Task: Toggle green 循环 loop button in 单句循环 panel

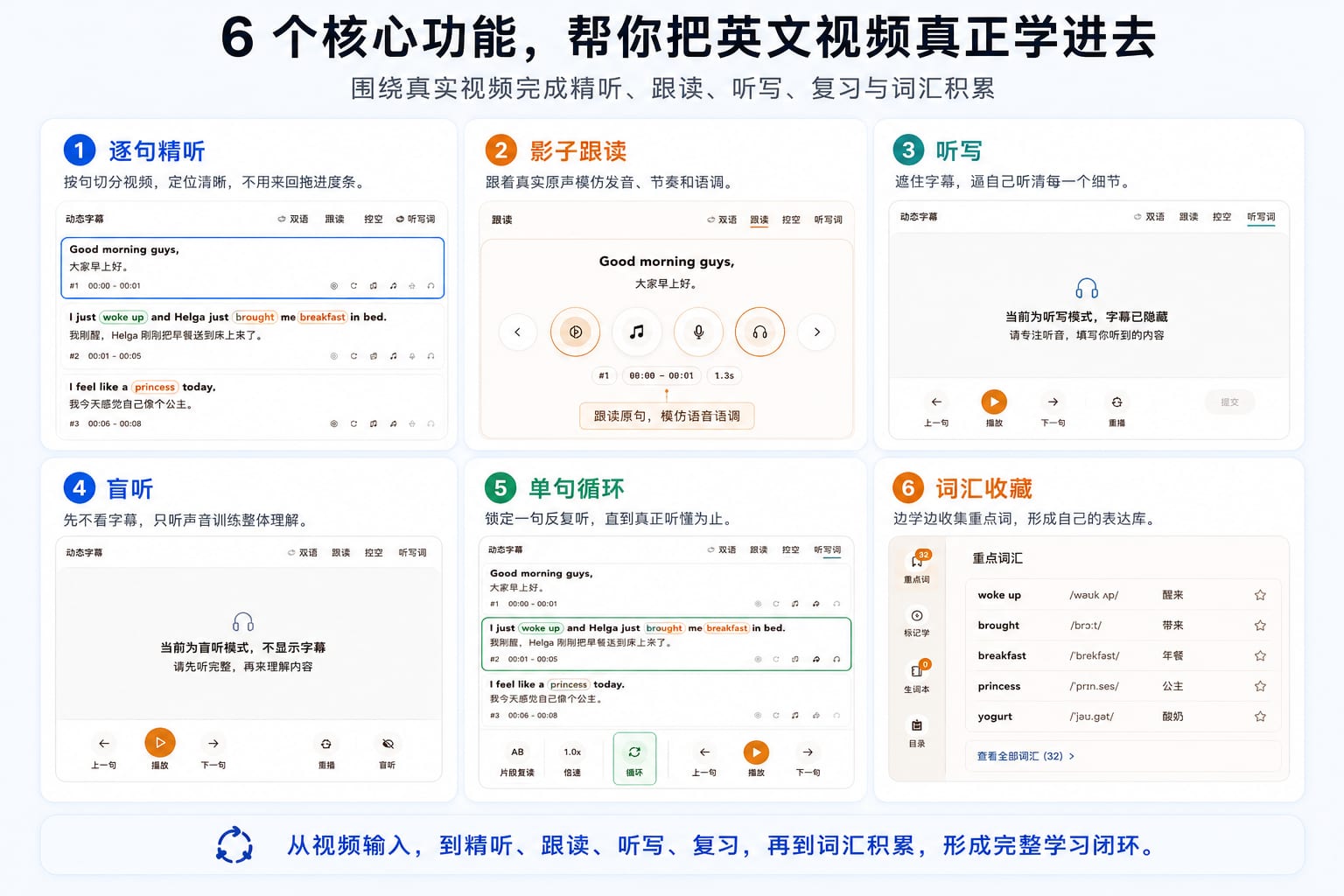Action: click(x=634, y=759)
